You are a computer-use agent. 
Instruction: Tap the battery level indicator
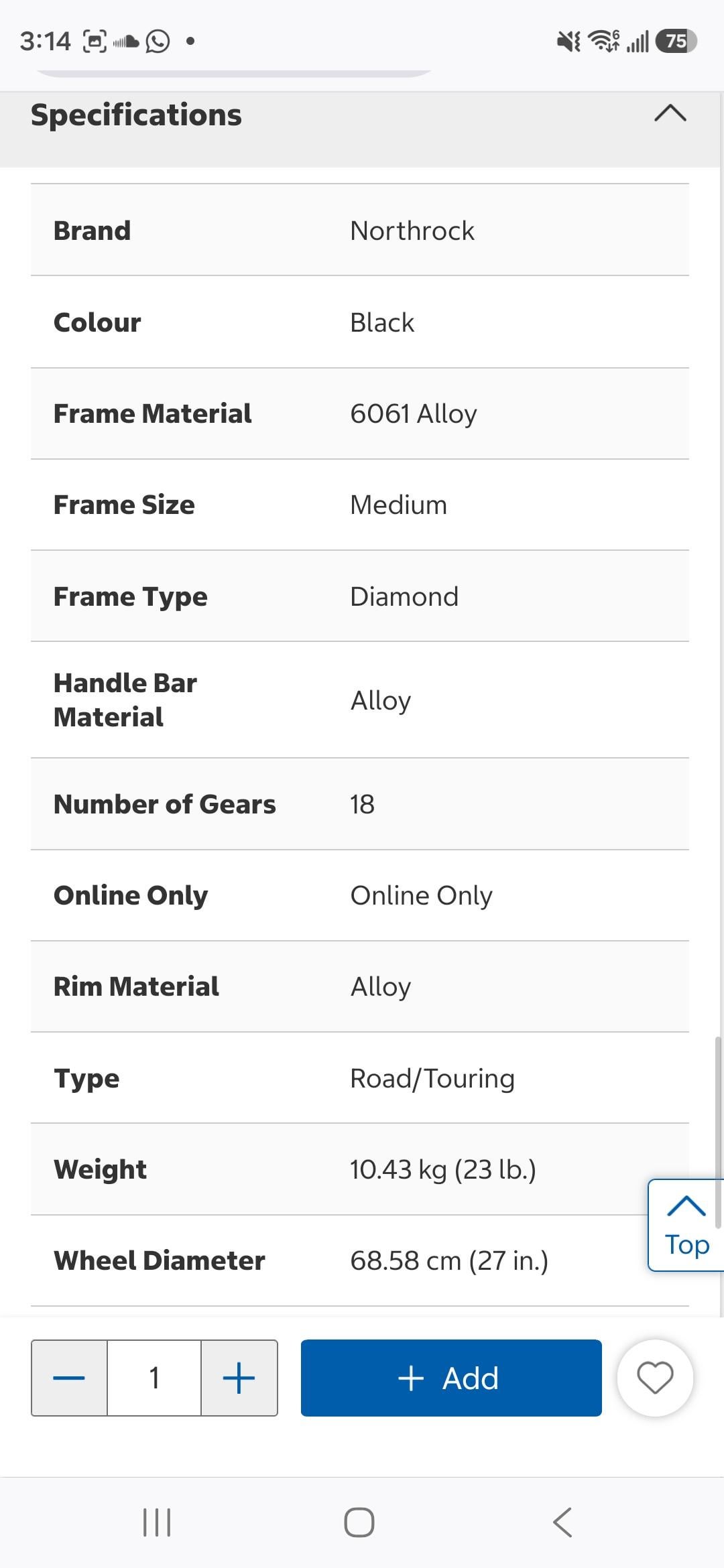pos(676,42)
